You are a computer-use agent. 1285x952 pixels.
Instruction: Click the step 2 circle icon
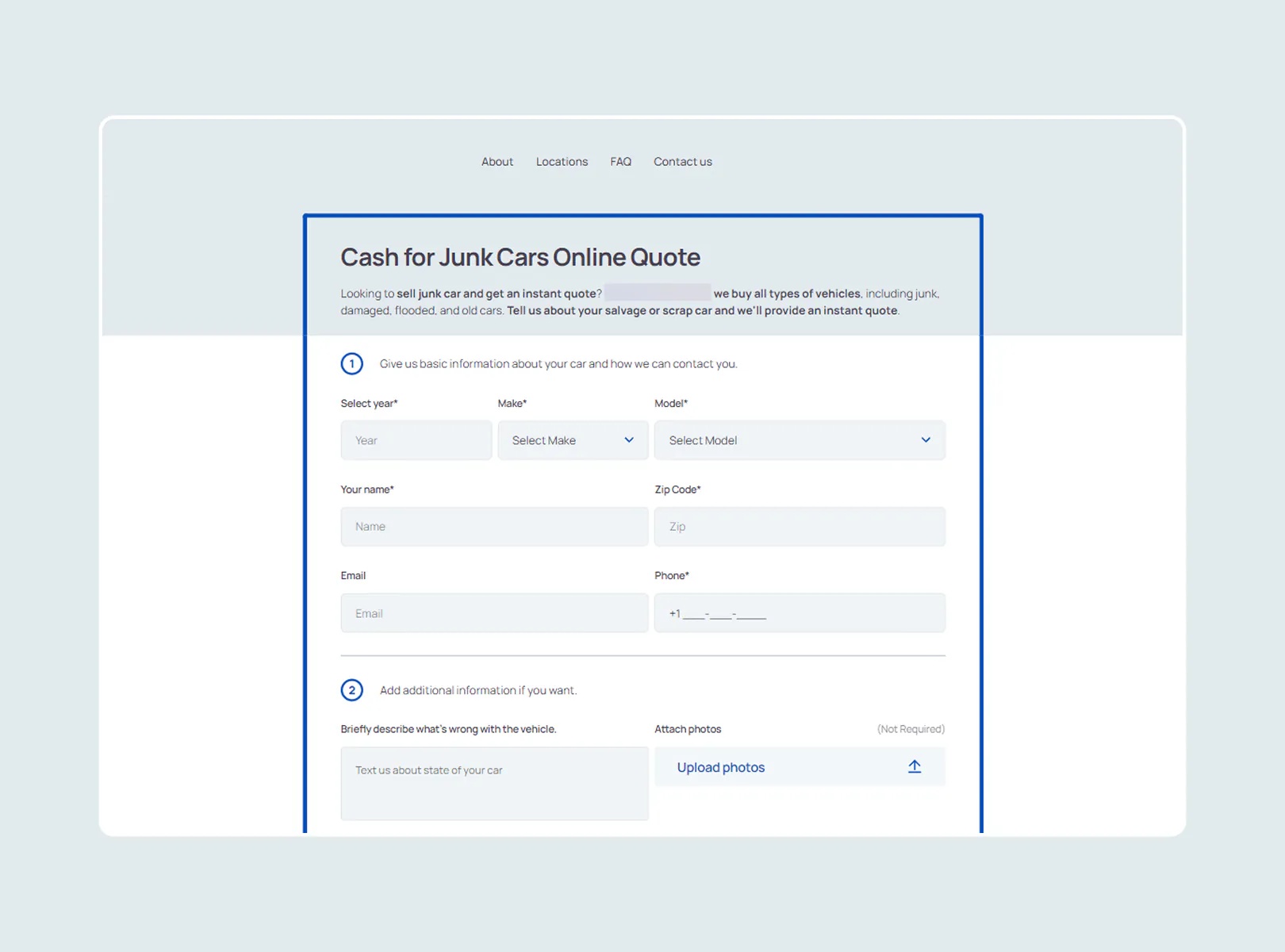tap(352, 690)
